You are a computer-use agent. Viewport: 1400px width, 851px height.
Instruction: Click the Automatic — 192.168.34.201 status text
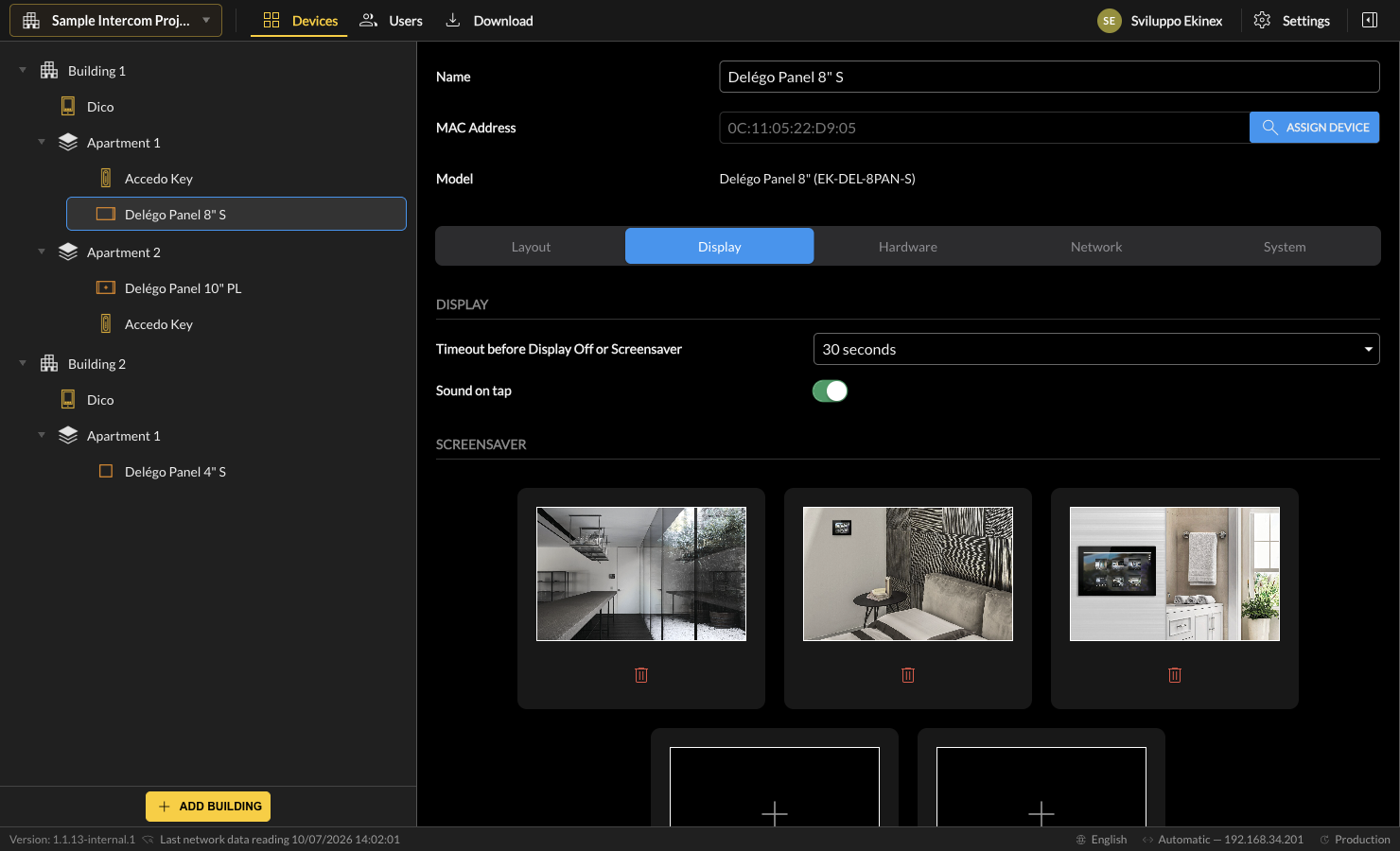[1231, 840]
